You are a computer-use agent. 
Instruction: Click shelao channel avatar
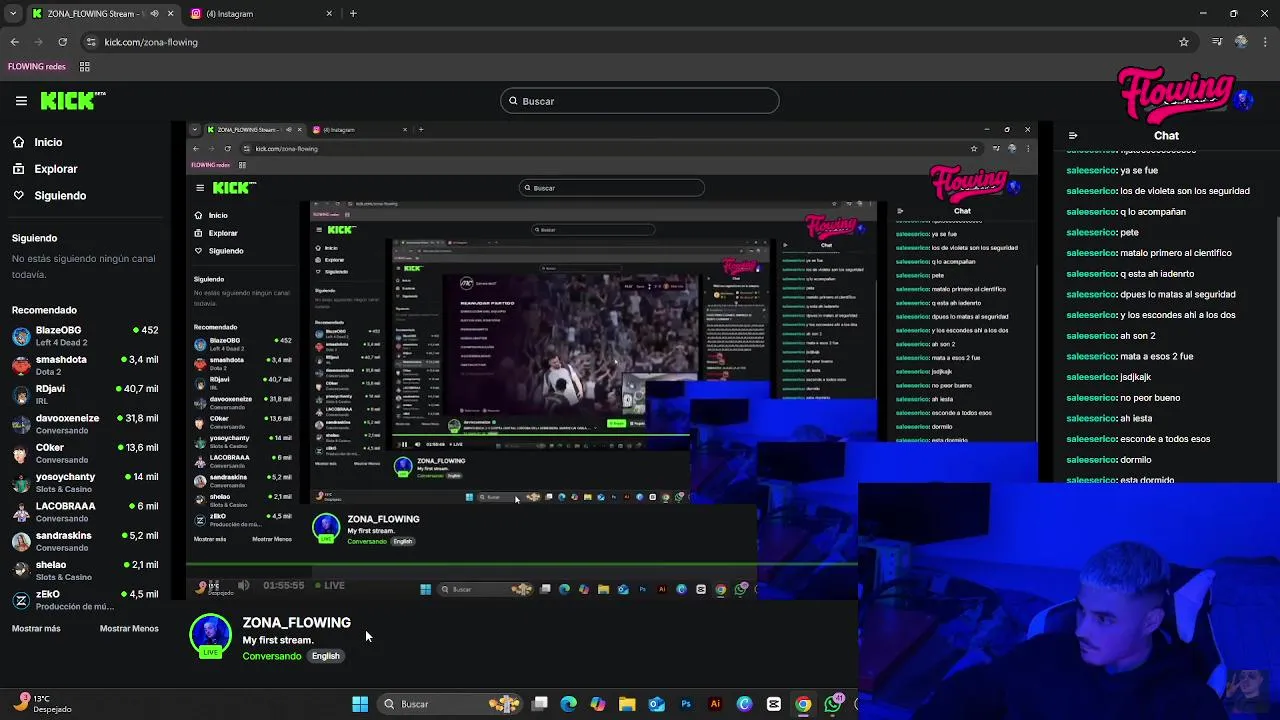point(21,570)
